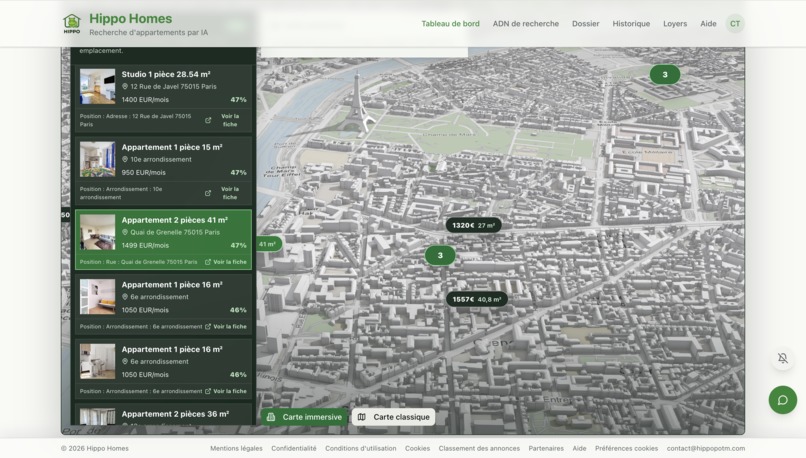This screenshot has height=458, width=806.
Task: Open Conditions d'utilisation footer link
Action: pos(360,448)
